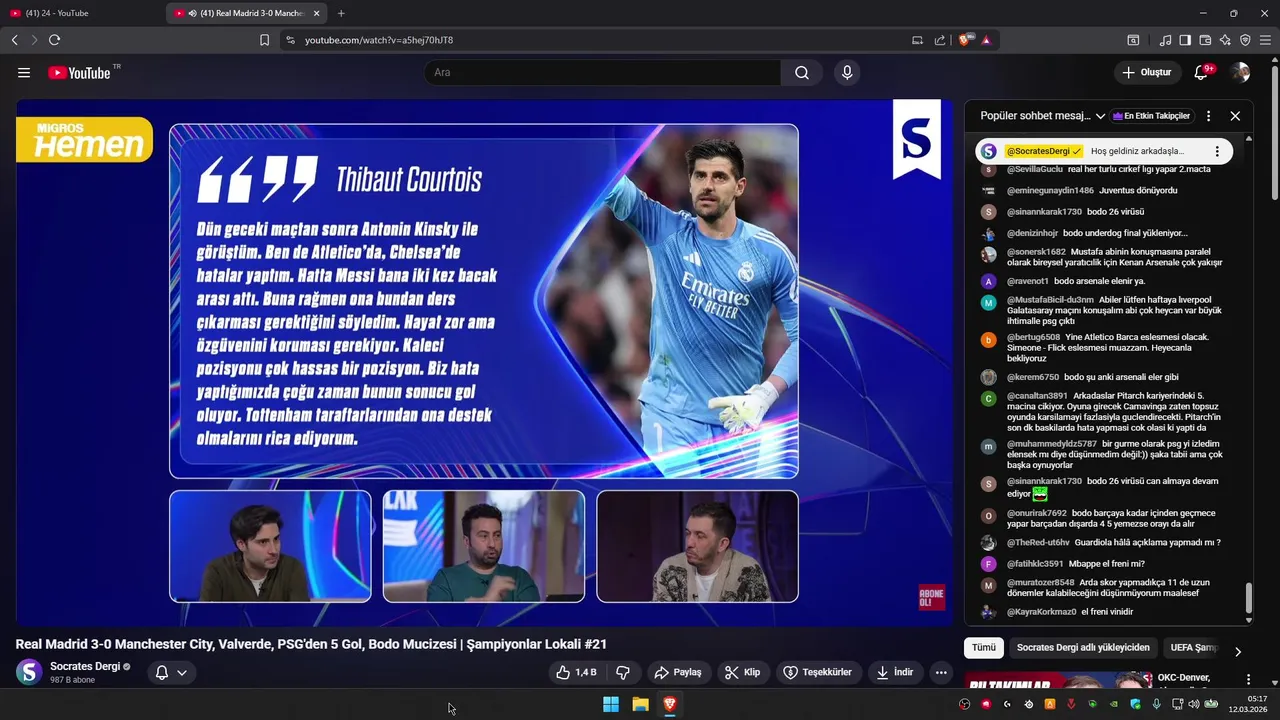Click the video player frame

(x=484, y=362)
